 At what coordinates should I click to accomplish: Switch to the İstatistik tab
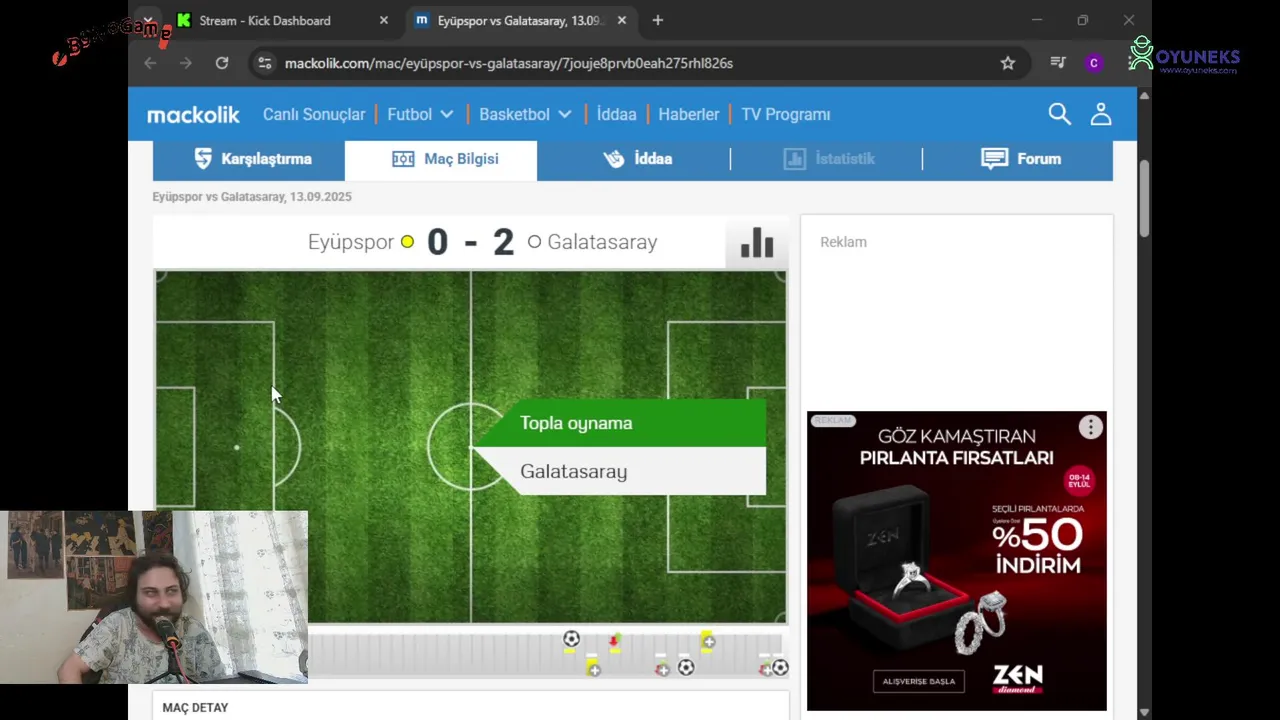826,159
